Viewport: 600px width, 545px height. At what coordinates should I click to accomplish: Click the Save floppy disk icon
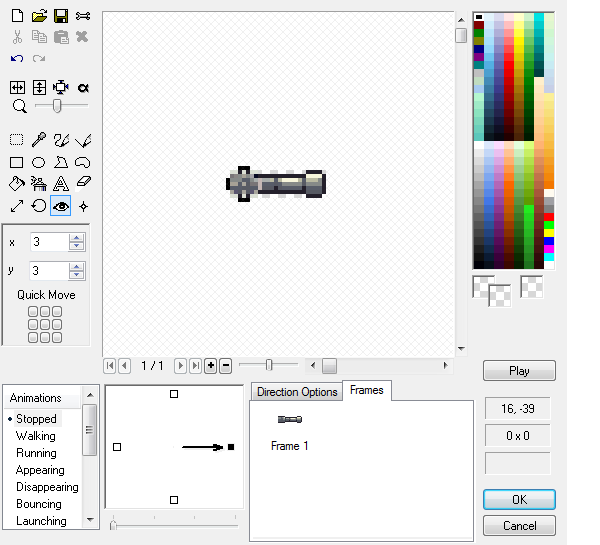tap(61, 16)
